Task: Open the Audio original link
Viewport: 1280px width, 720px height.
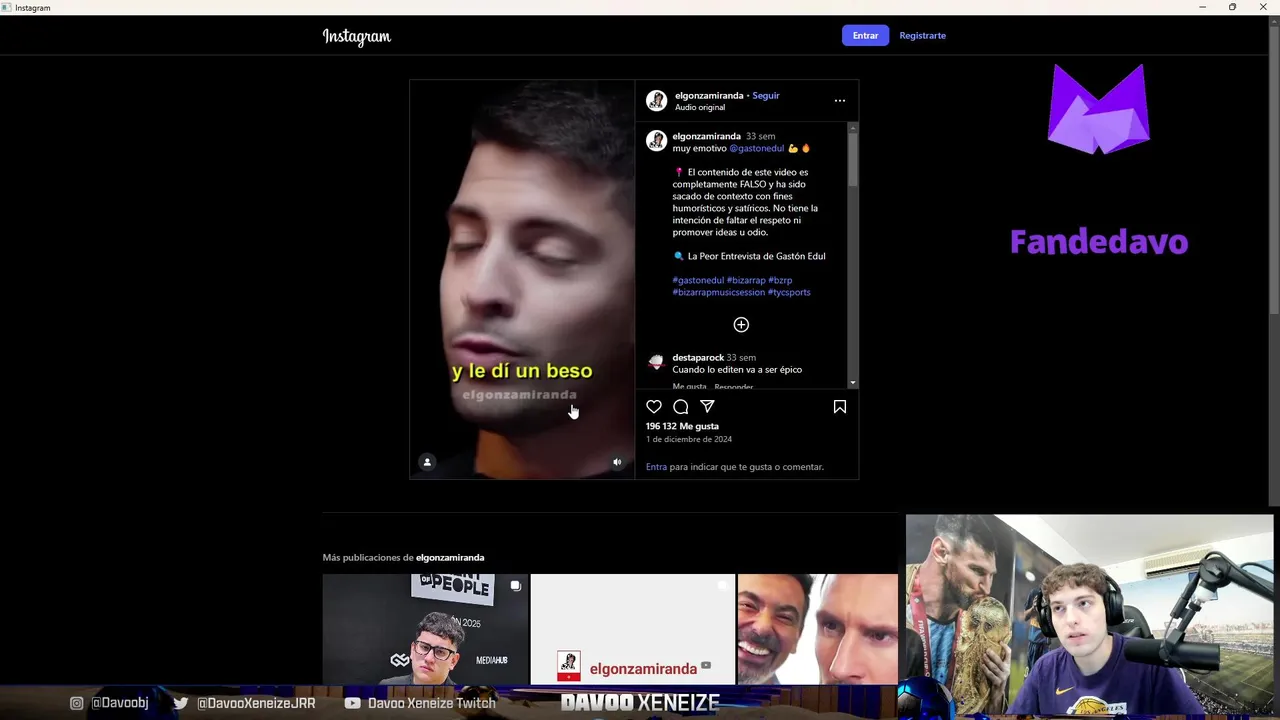Action: (x=700, y=107)
